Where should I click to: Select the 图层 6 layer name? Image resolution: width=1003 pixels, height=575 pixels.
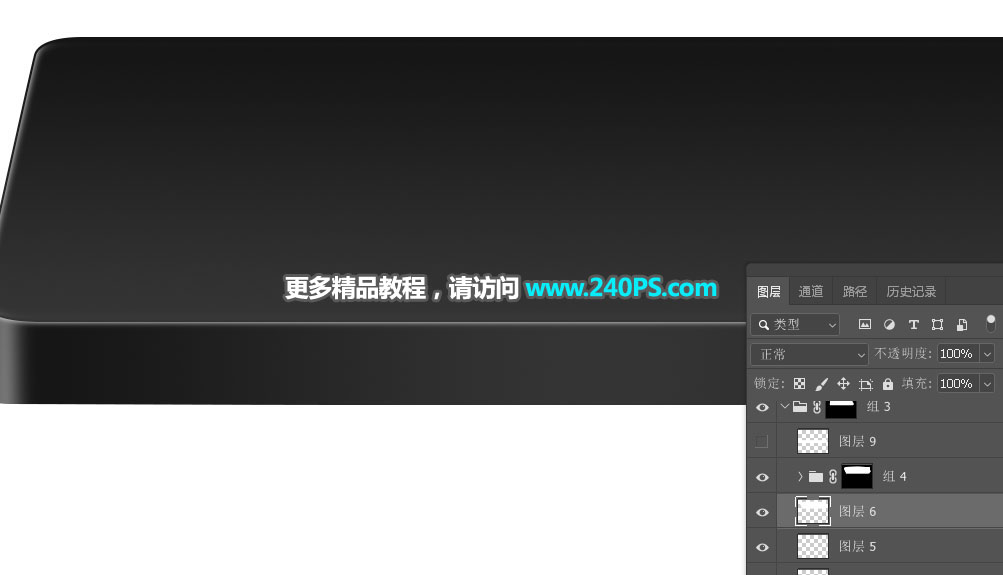coord(857,512)
